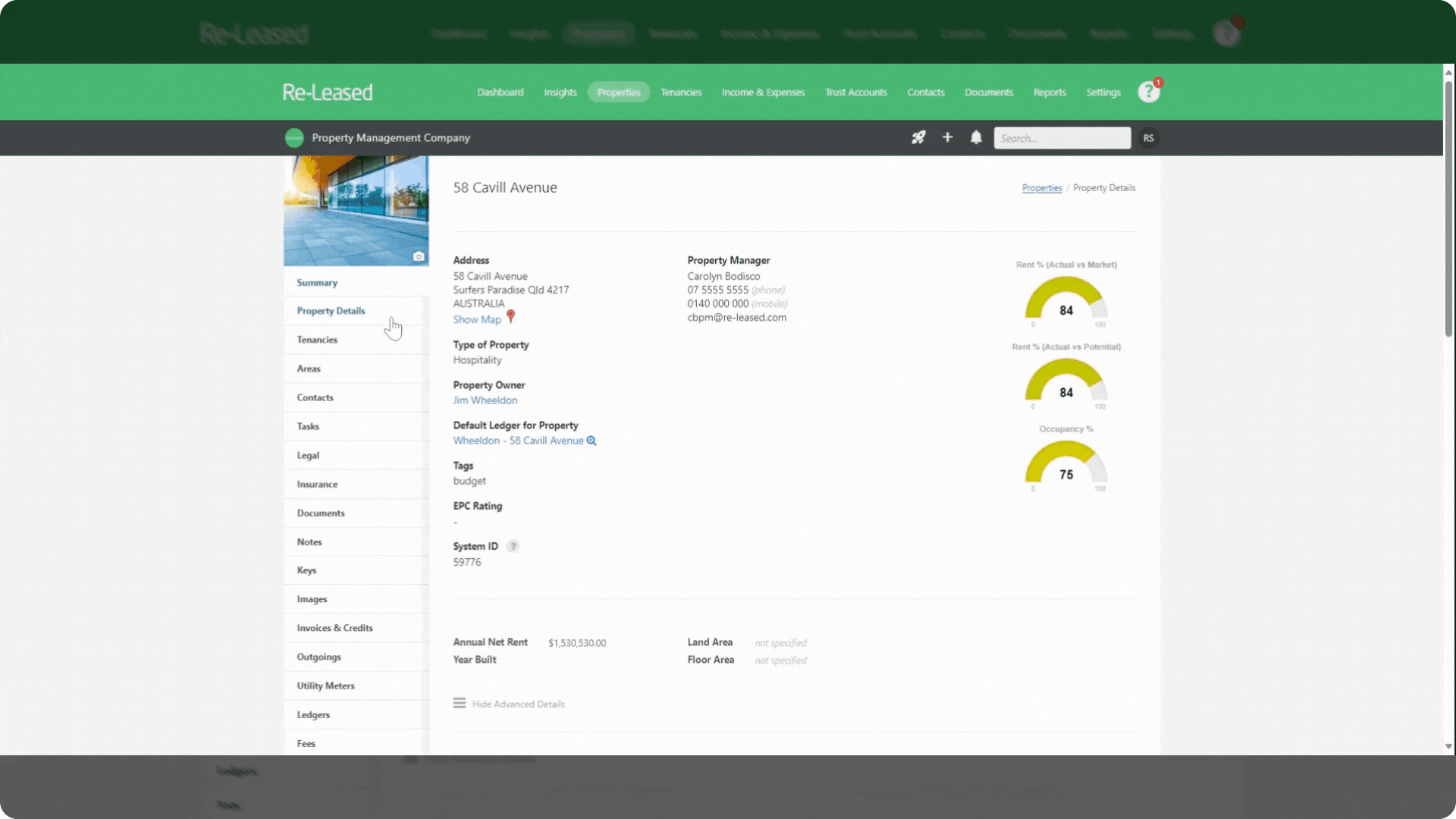This screenshot has width=1456, height=819.
Task: Open the Notes sidebar section
Action: (356, 541)
